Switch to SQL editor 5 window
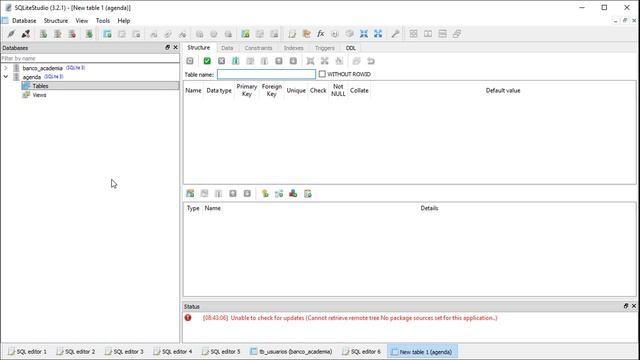 tap(222, 351)
